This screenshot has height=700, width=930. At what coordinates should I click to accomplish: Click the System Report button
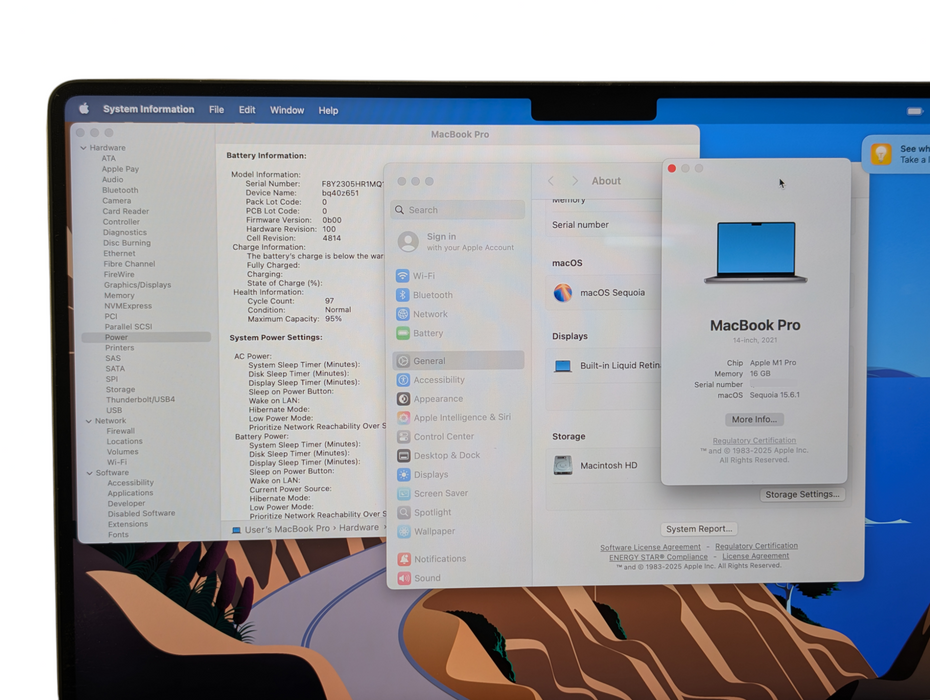pos(699,529)
